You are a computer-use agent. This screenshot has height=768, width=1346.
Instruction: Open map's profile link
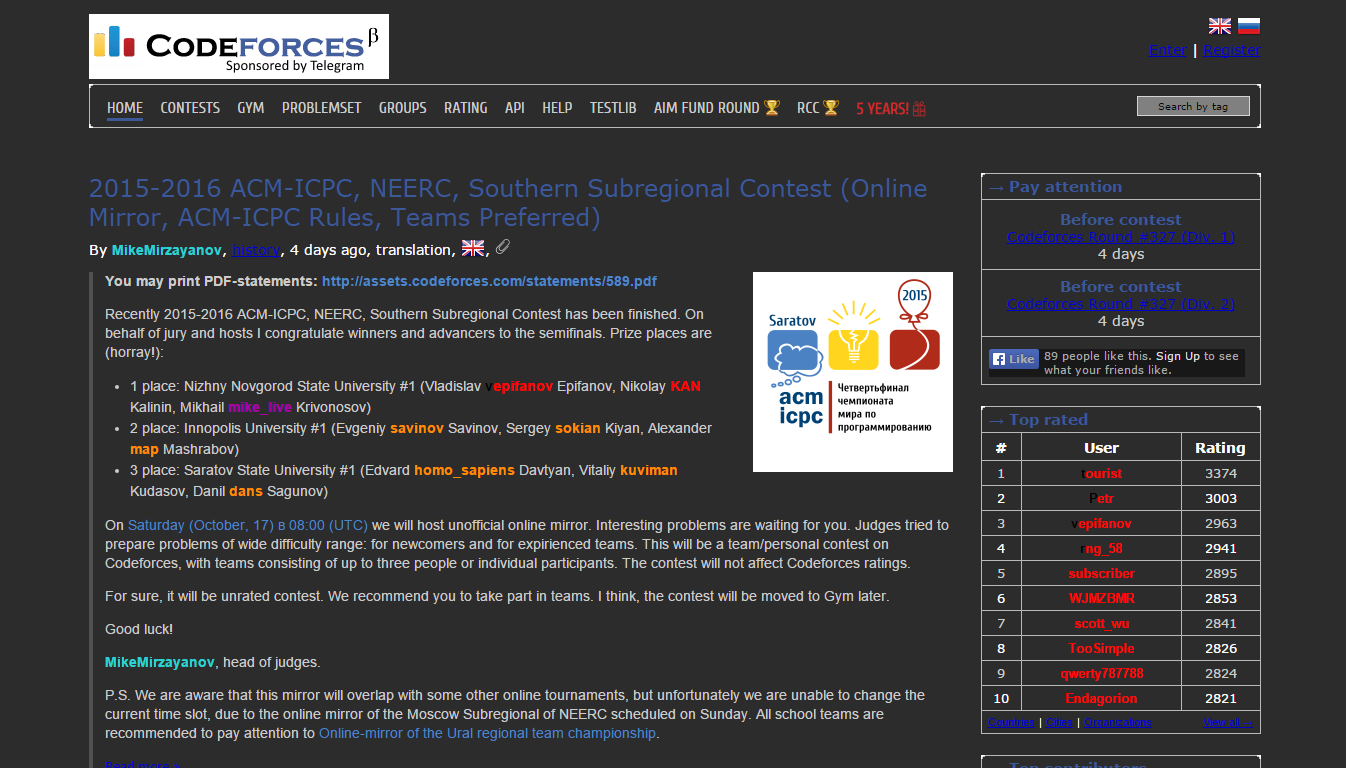(145, 449)
